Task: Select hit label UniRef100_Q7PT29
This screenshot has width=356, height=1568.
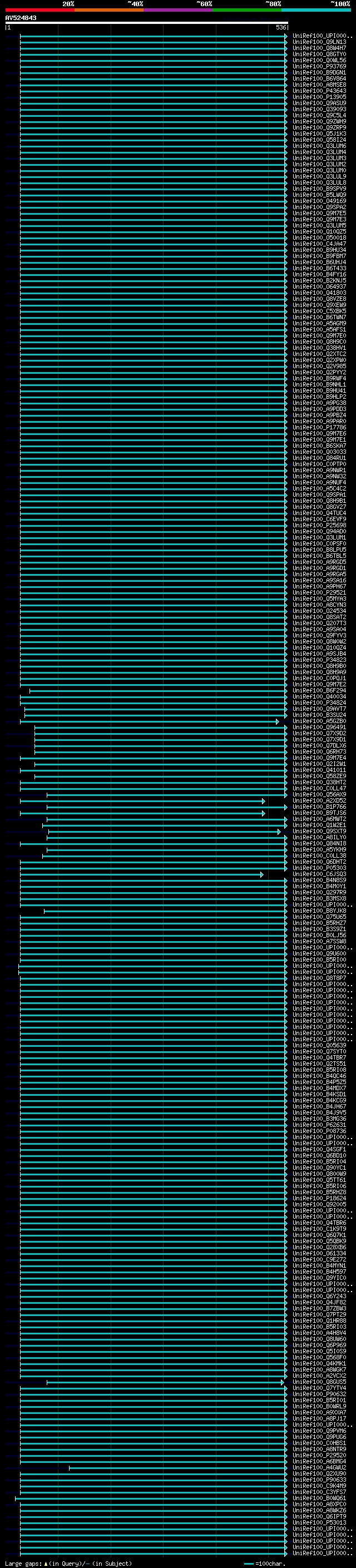Action: (x=319, y=1314)
